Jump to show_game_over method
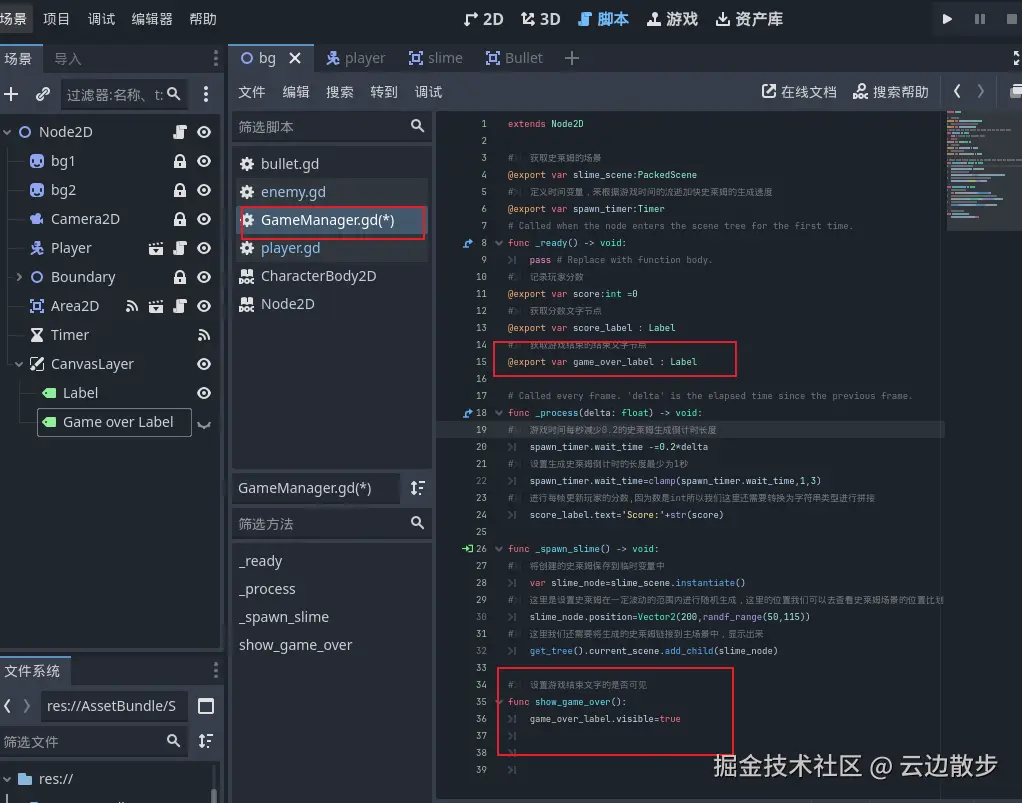This screenshot has width=1022, height=803. coord(295,645)
